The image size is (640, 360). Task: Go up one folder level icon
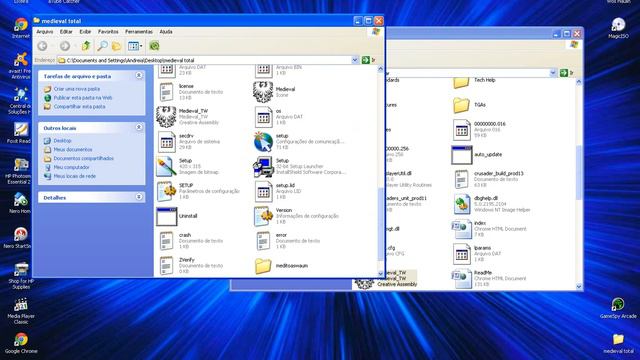[x=86, y=46]
